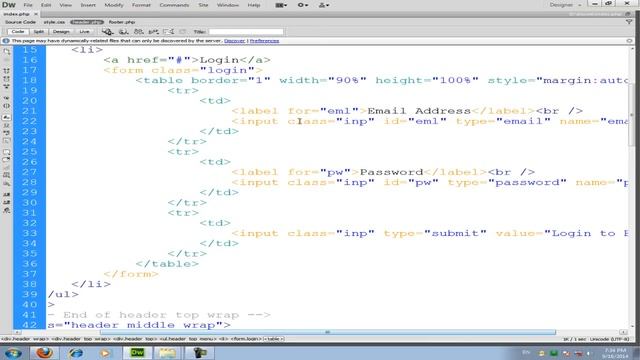Open Recent Snippets icon in coding toolbar
Viewport: 640px width, 360px height.
coord(7,175)
